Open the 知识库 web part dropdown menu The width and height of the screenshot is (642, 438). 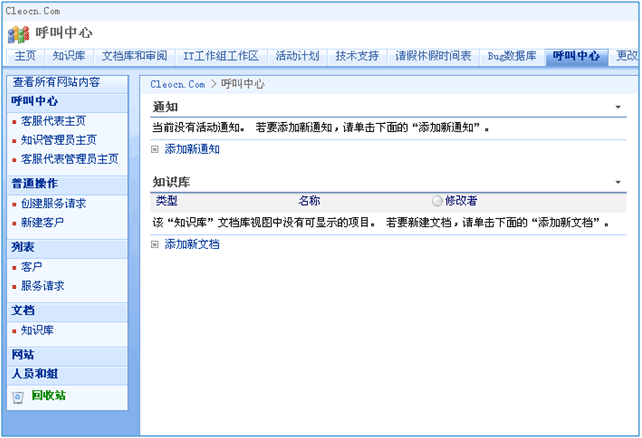(x=618, y=182)
